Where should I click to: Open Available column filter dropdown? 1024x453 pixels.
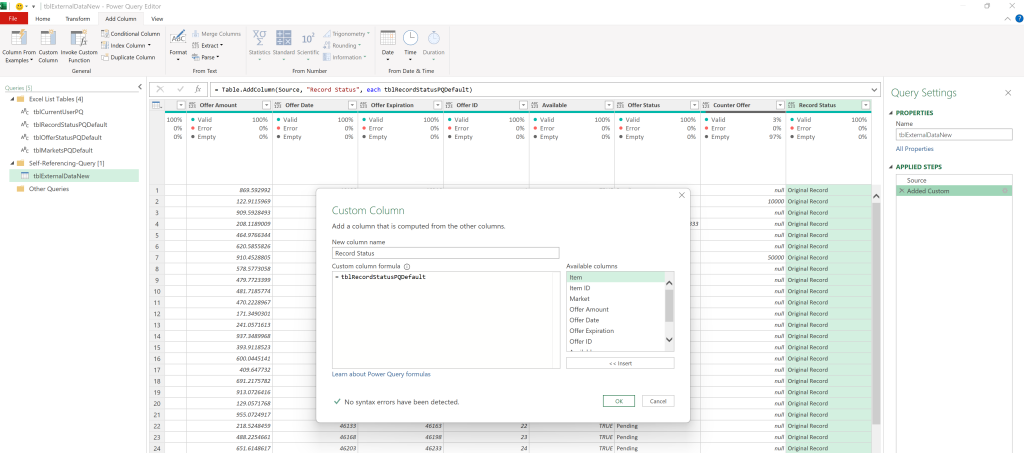(609, 105)
